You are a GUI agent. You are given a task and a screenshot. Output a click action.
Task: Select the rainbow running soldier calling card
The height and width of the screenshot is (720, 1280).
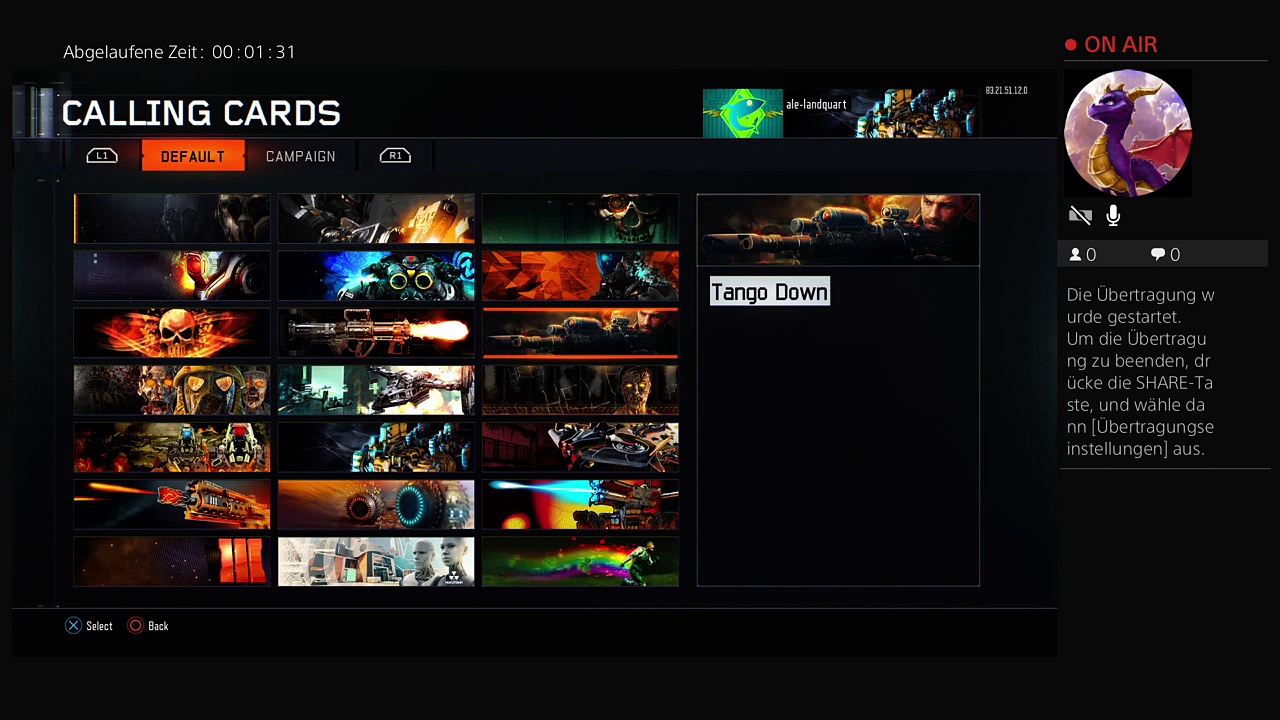click(x=580, y=561)
